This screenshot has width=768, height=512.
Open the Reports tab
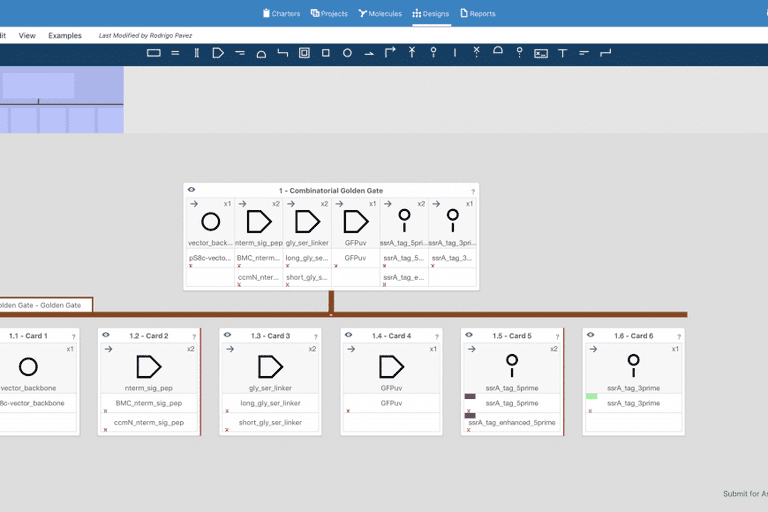pyautogui.click(x=477, y=14)
